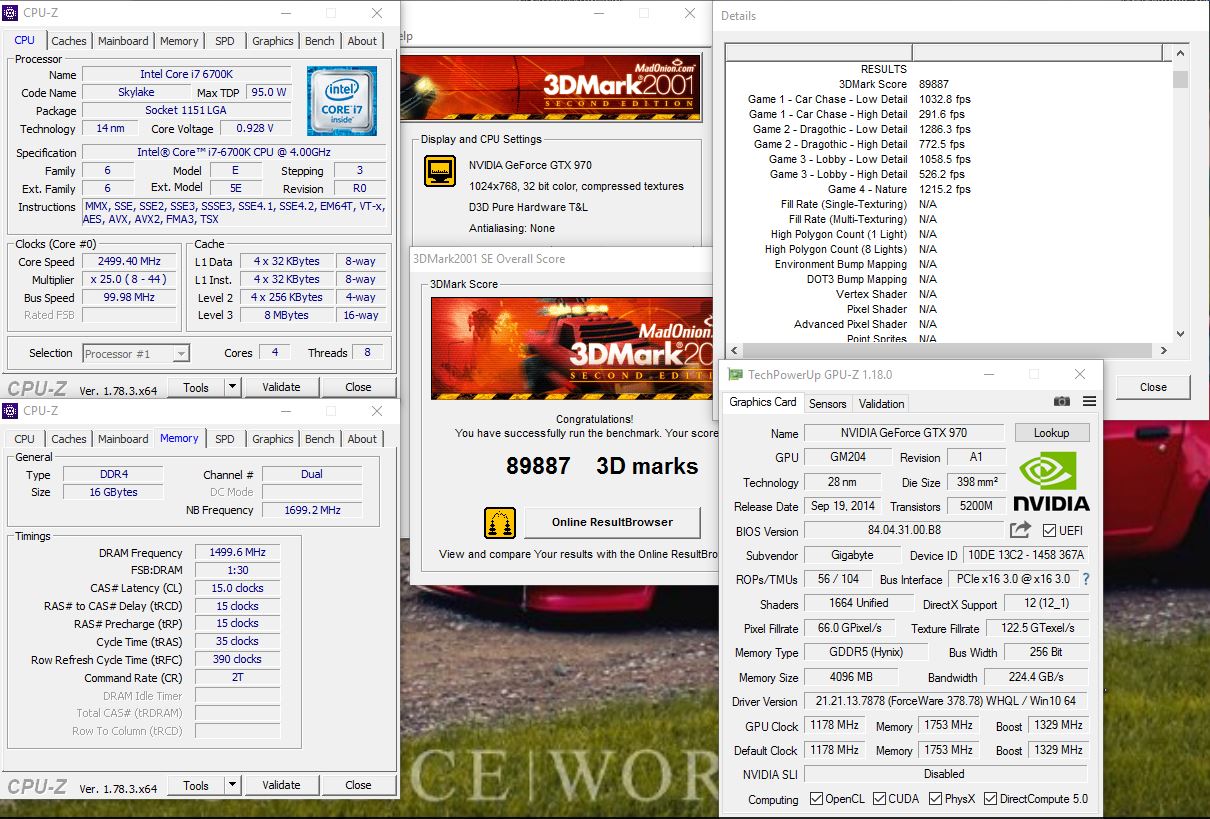This screenshot has width=1210, height=819.
Task: Click NVIDIA SLI Disabled field
Action: (945, 774)
